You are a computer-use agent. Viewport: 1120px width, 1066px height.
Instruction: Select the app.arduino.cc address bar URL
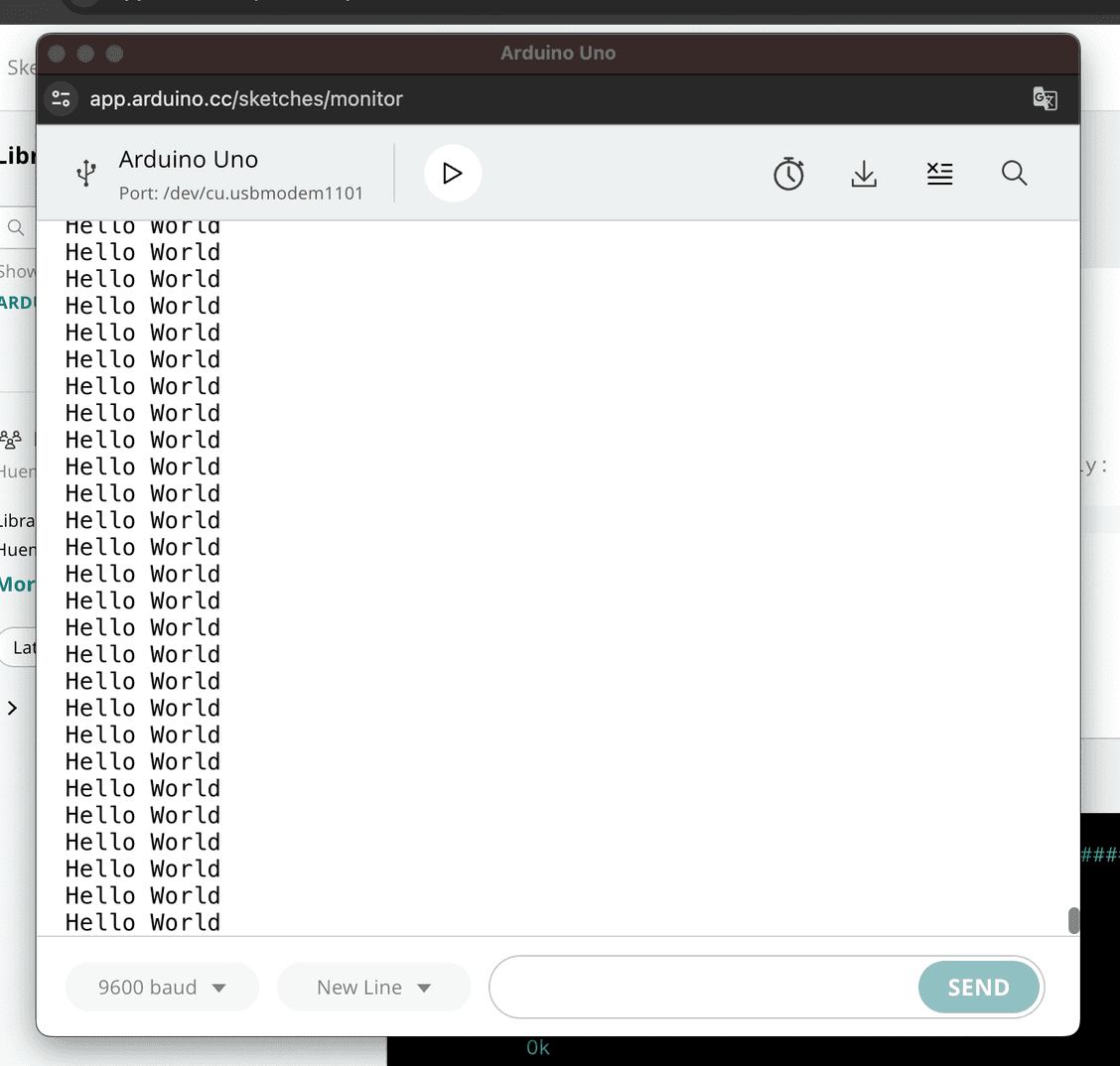pyautogui.click(x=246, y=98)
